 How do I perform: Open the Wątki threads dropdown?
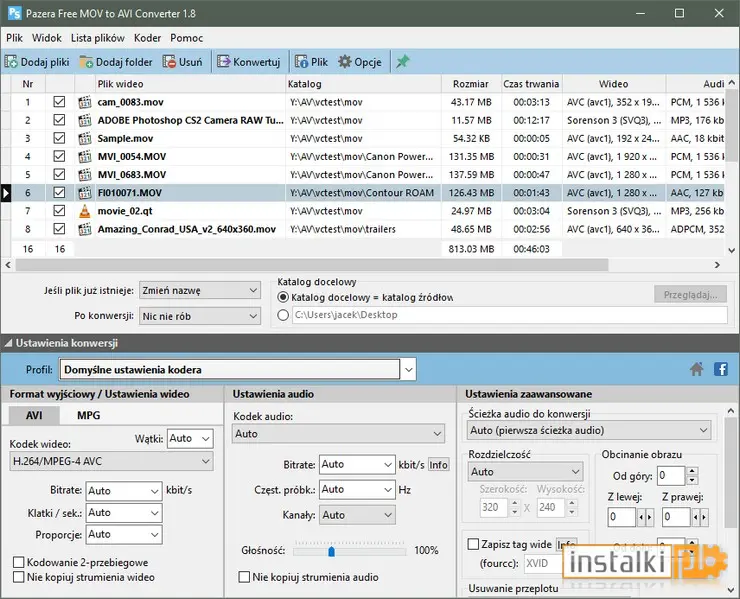[x=190, y=439]
